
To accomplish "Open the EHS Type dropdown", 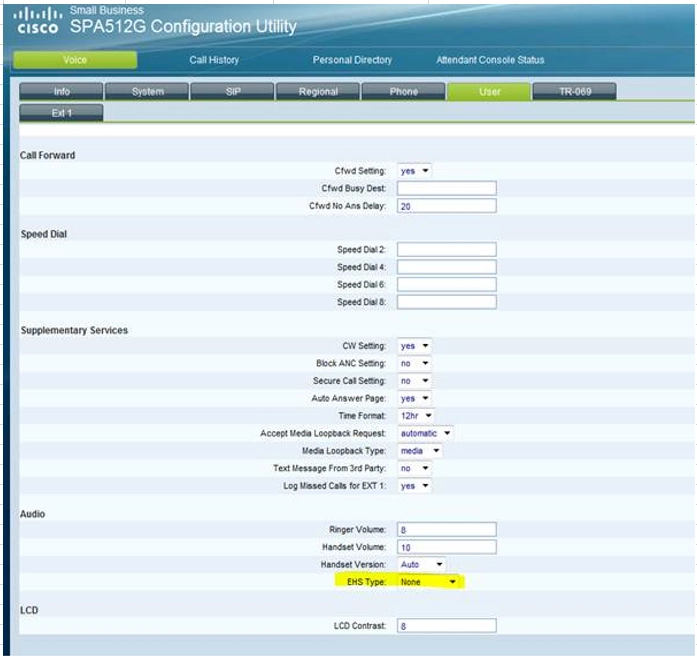I will coord(428,582).
